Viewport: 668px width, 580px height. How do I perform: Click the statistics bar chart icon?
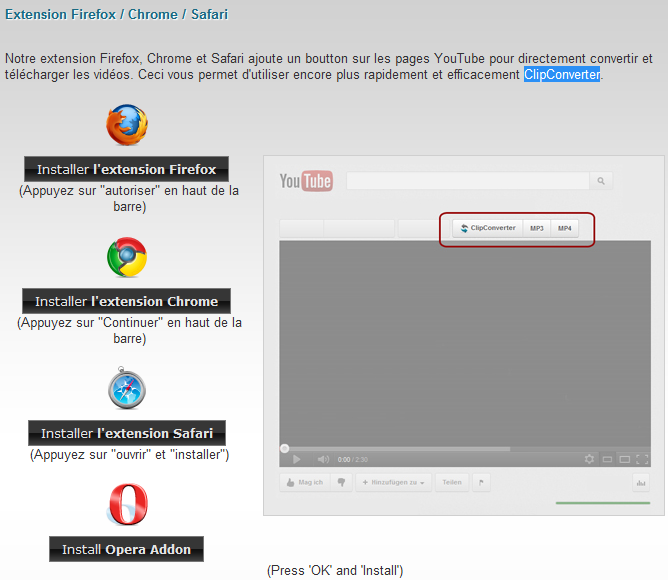[641, 482]
